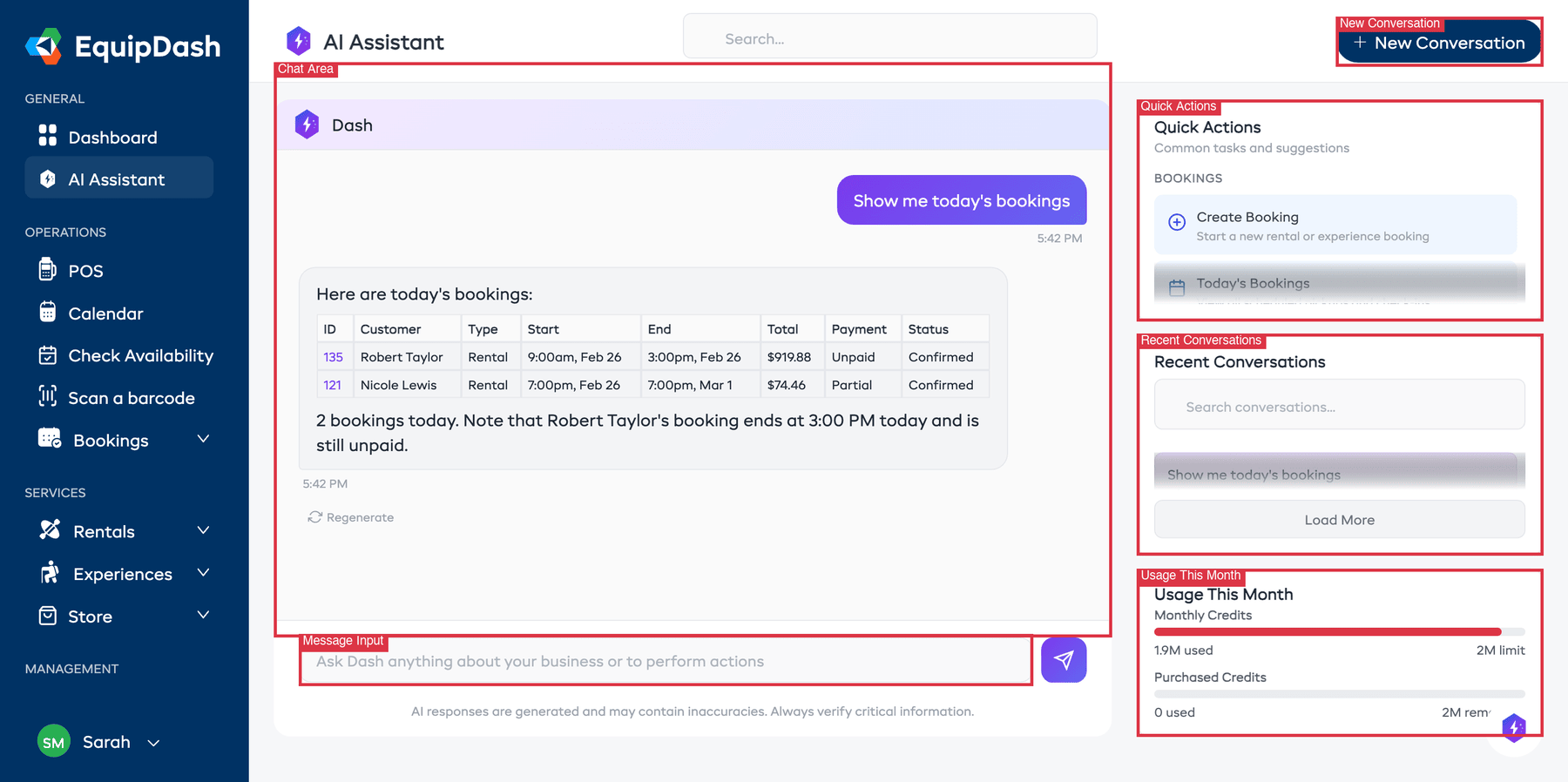Focus the Ask Dash message input
The width and height of the screenshot is (1568, 782).
pyautogui.click(x=666, y=661)
